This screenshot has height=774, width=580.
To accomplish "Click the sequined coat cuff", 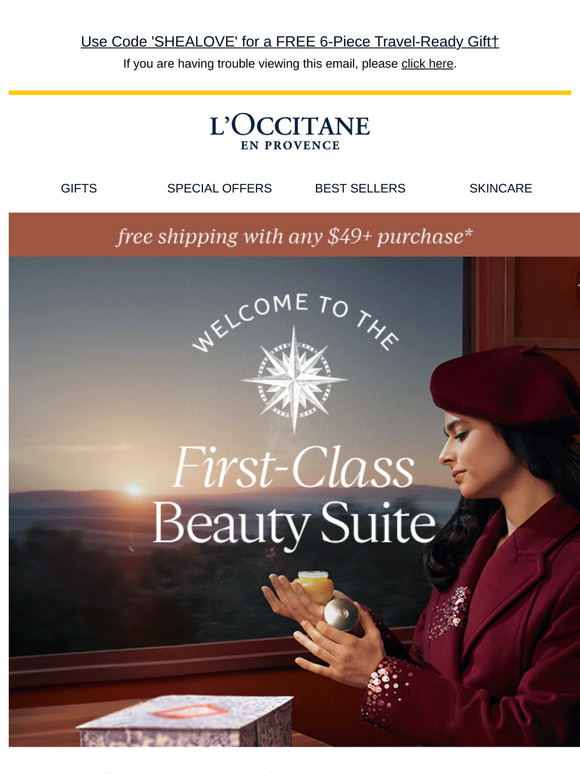I will tap(387, 691).
